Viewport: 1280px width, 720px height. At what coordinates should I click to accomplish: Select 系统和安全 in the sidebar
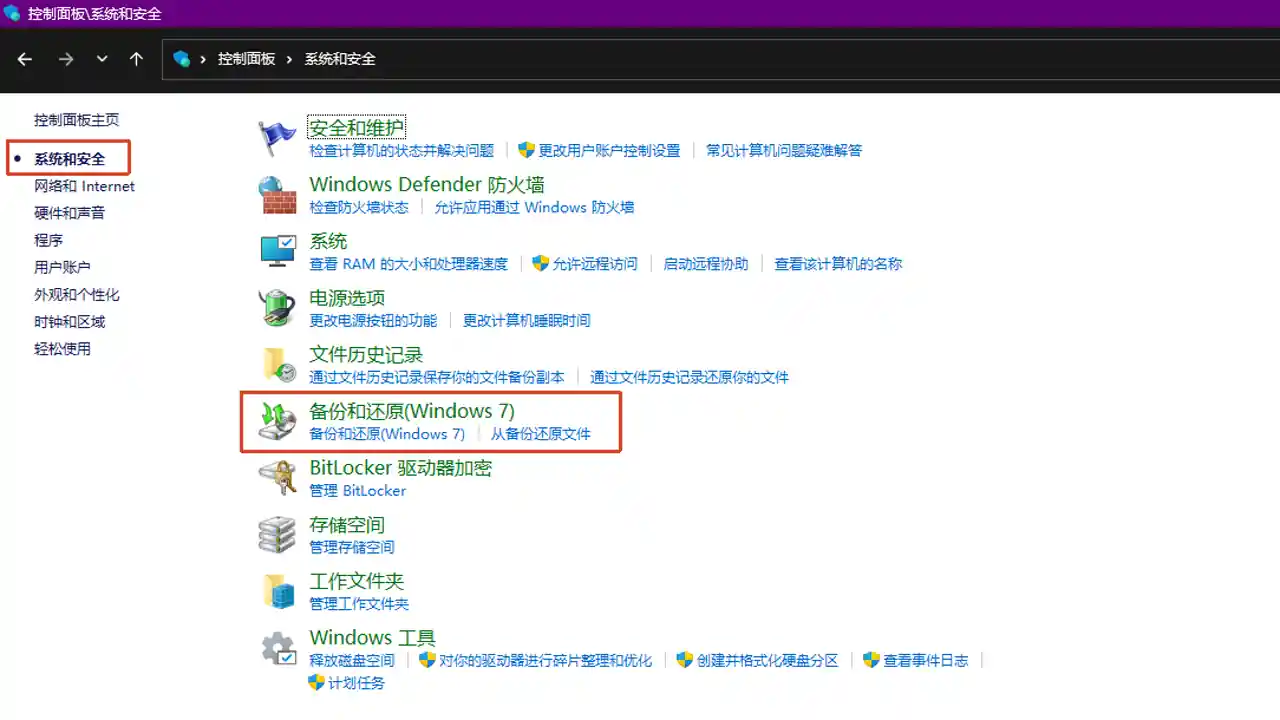tap(69, 159)
